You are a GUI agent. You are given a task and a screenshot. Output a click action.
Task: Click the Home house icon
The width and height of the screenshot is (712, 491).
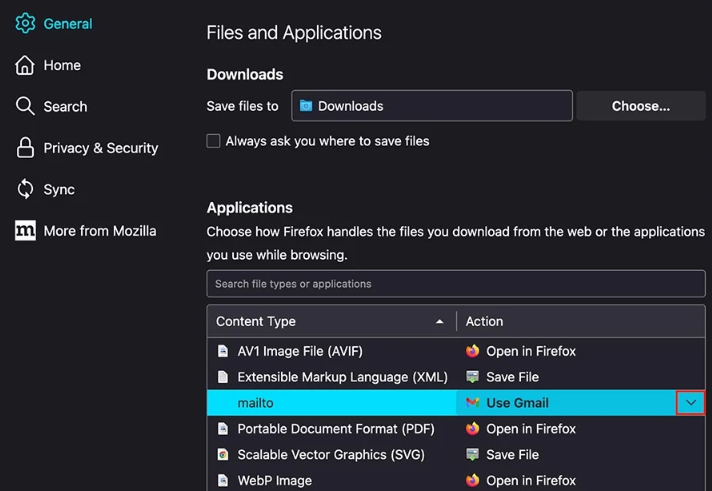25,65
